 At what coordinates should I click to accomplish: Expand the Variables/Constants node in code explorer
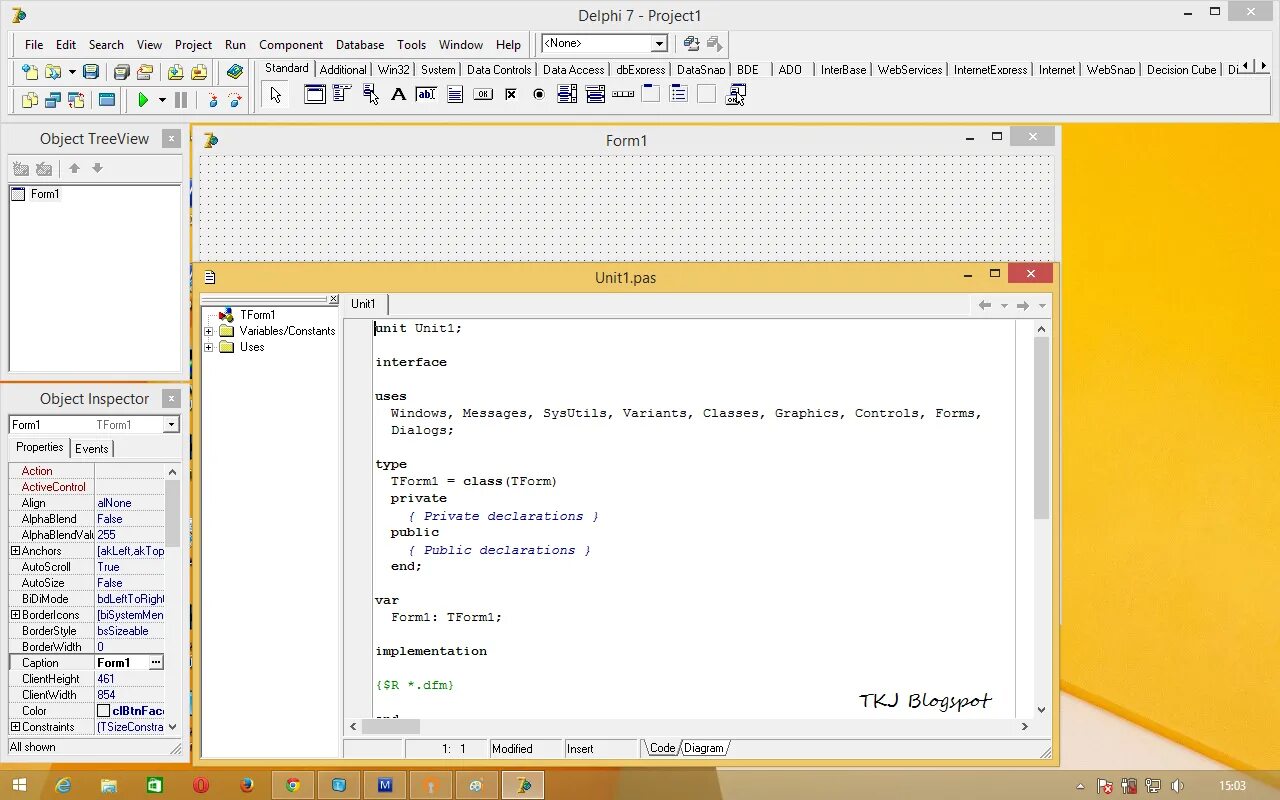pyautogui.click(x=209, y=331)
